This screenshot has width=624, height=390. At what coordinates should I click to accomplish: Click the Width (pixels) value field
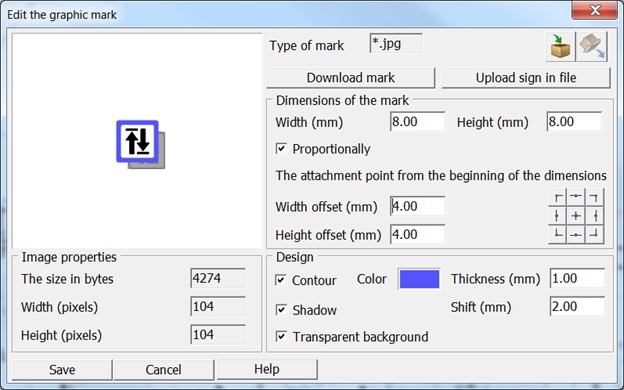tap(218, 306)
